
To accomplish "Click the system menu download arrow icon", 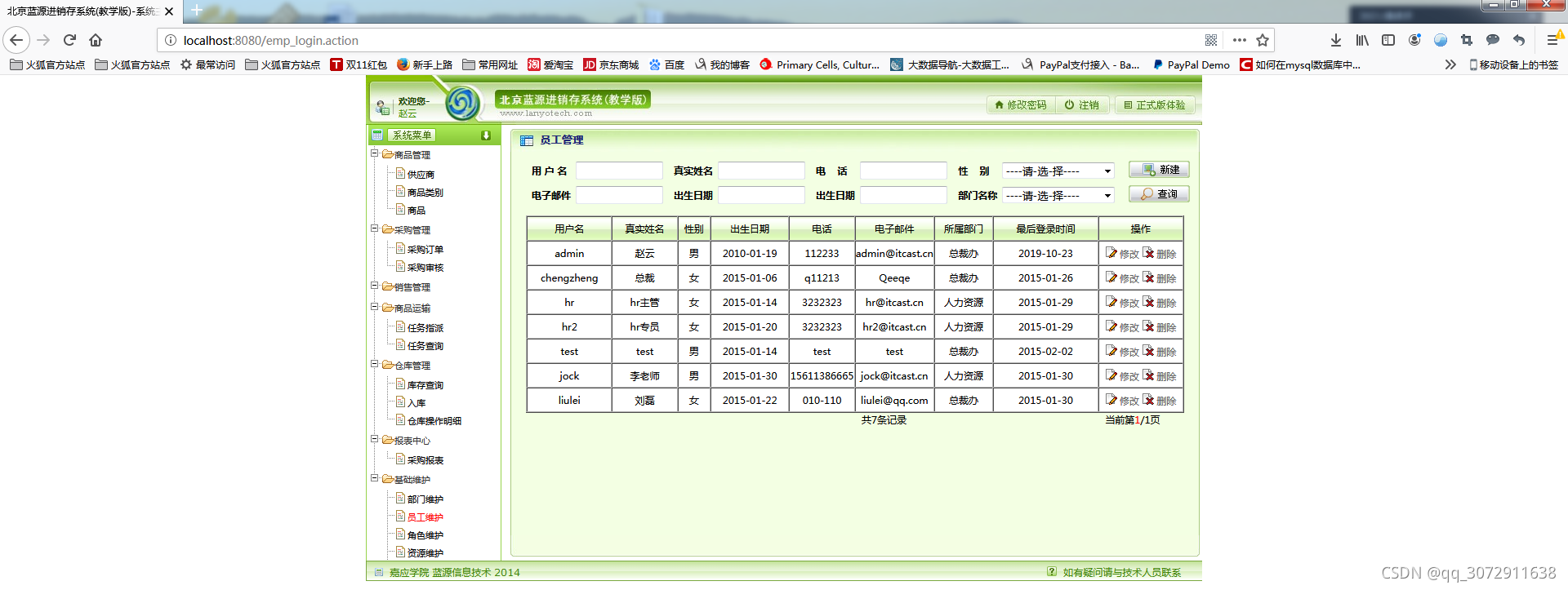I will coord(486,135).
